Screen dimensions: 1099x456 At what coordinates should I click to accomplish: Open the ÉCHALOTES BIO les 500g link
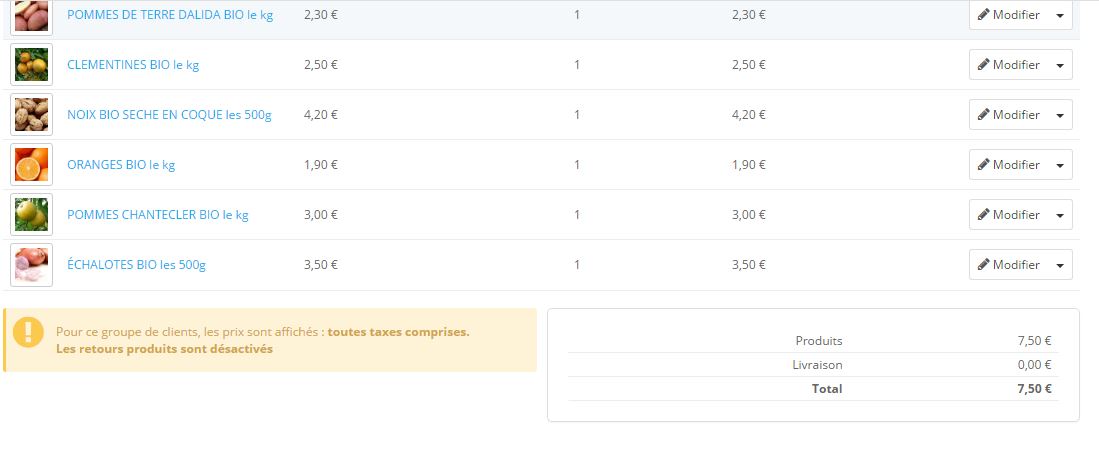tap(136, 265)
